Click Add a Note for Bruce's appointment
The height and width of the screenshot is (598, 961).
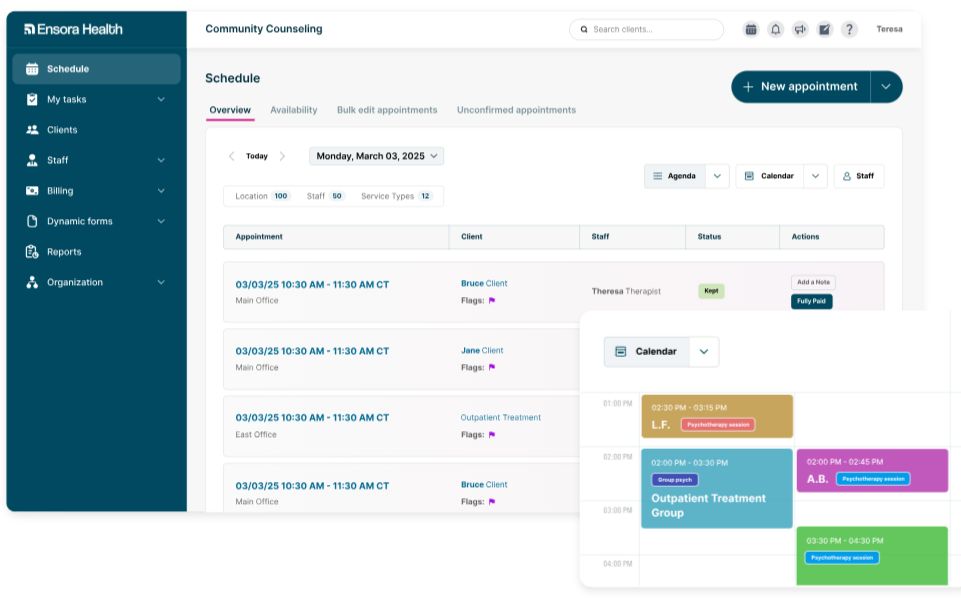[x=813, y=282]
